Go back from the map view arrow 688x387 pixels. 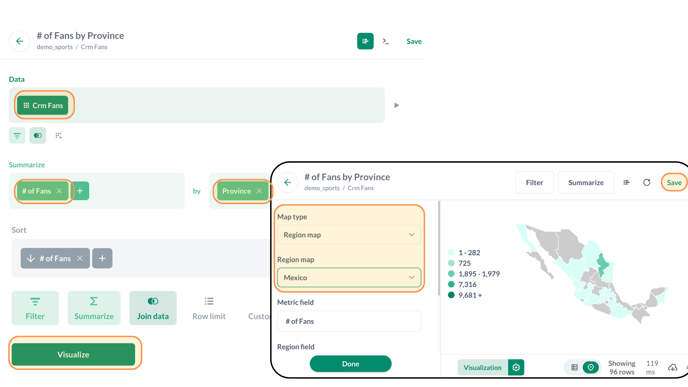click(x=288, y=183)
